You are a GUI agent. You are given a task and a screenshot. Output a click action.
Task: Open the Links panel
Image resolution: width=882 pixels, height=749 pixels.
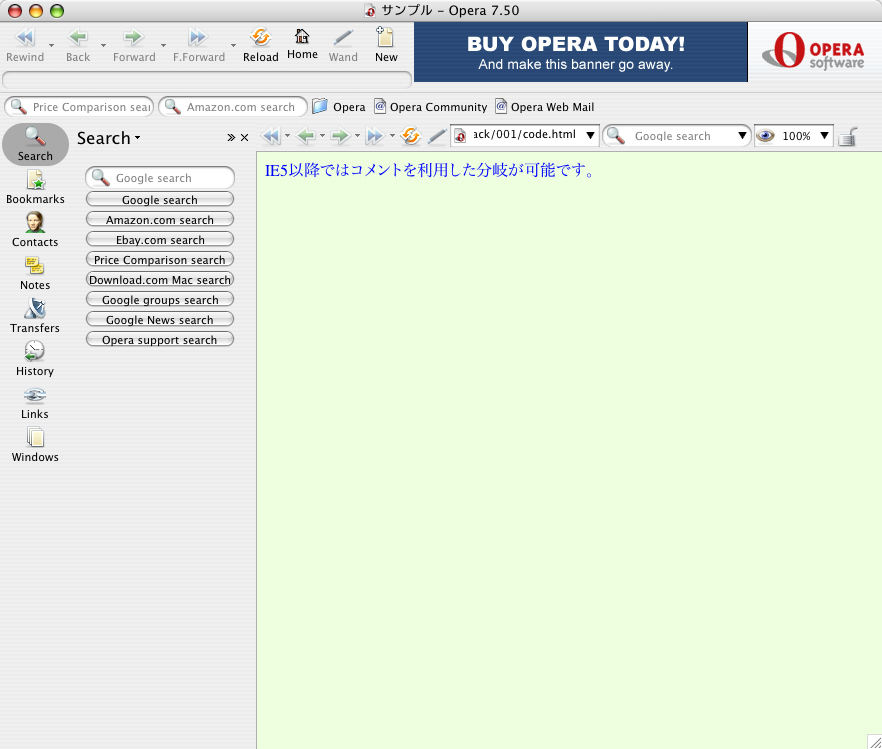(35, 401)
